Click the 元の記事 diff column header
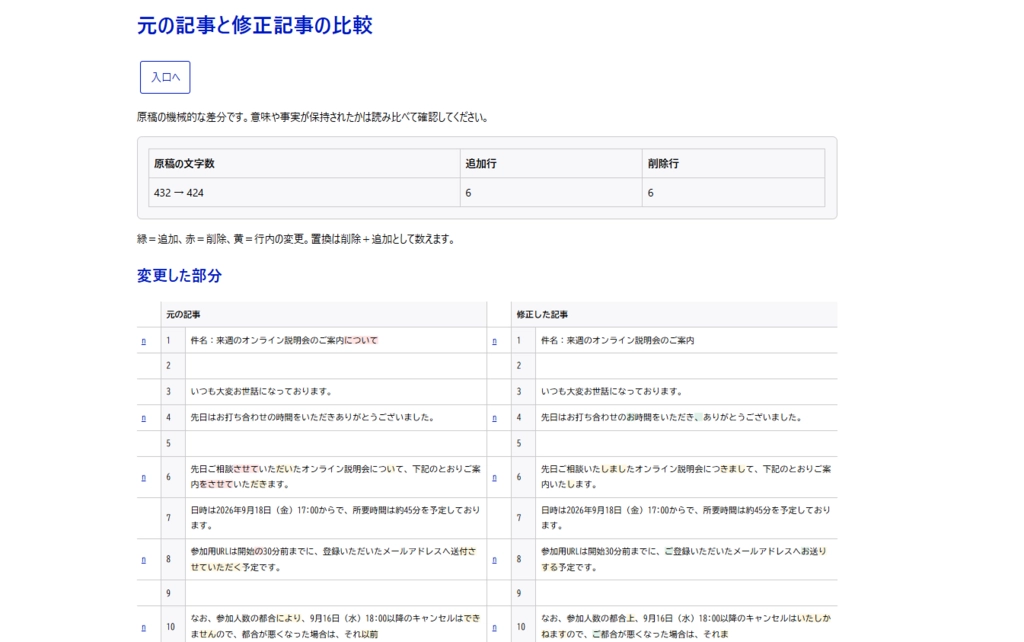1024x642 pixels. click(x=324, y=314)
